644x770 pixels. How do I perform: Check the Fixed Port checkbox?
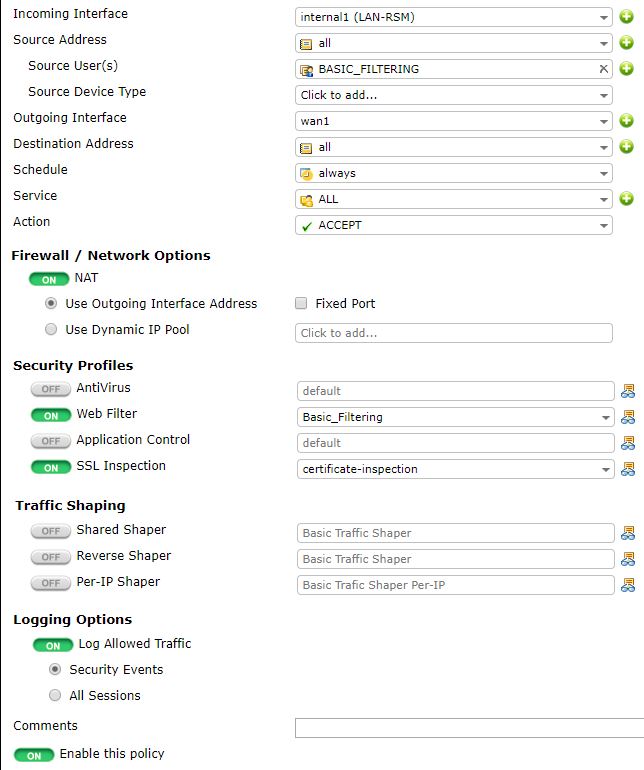[x=301, y=303]
